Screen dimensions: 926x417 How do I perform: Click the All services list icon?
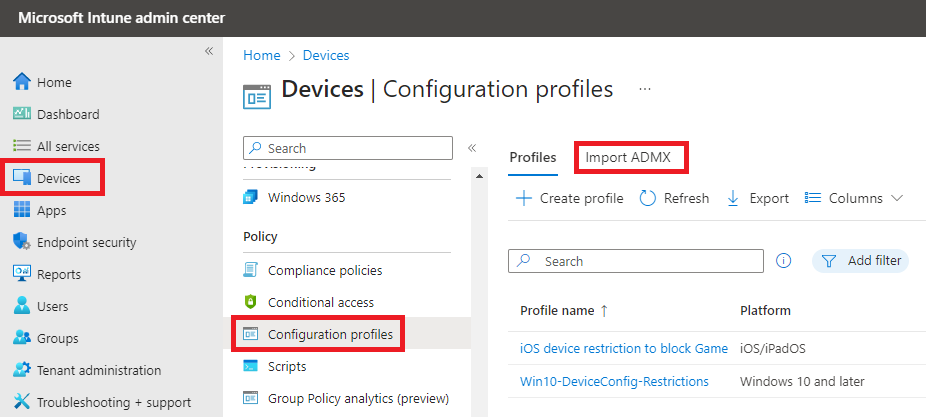22,145
